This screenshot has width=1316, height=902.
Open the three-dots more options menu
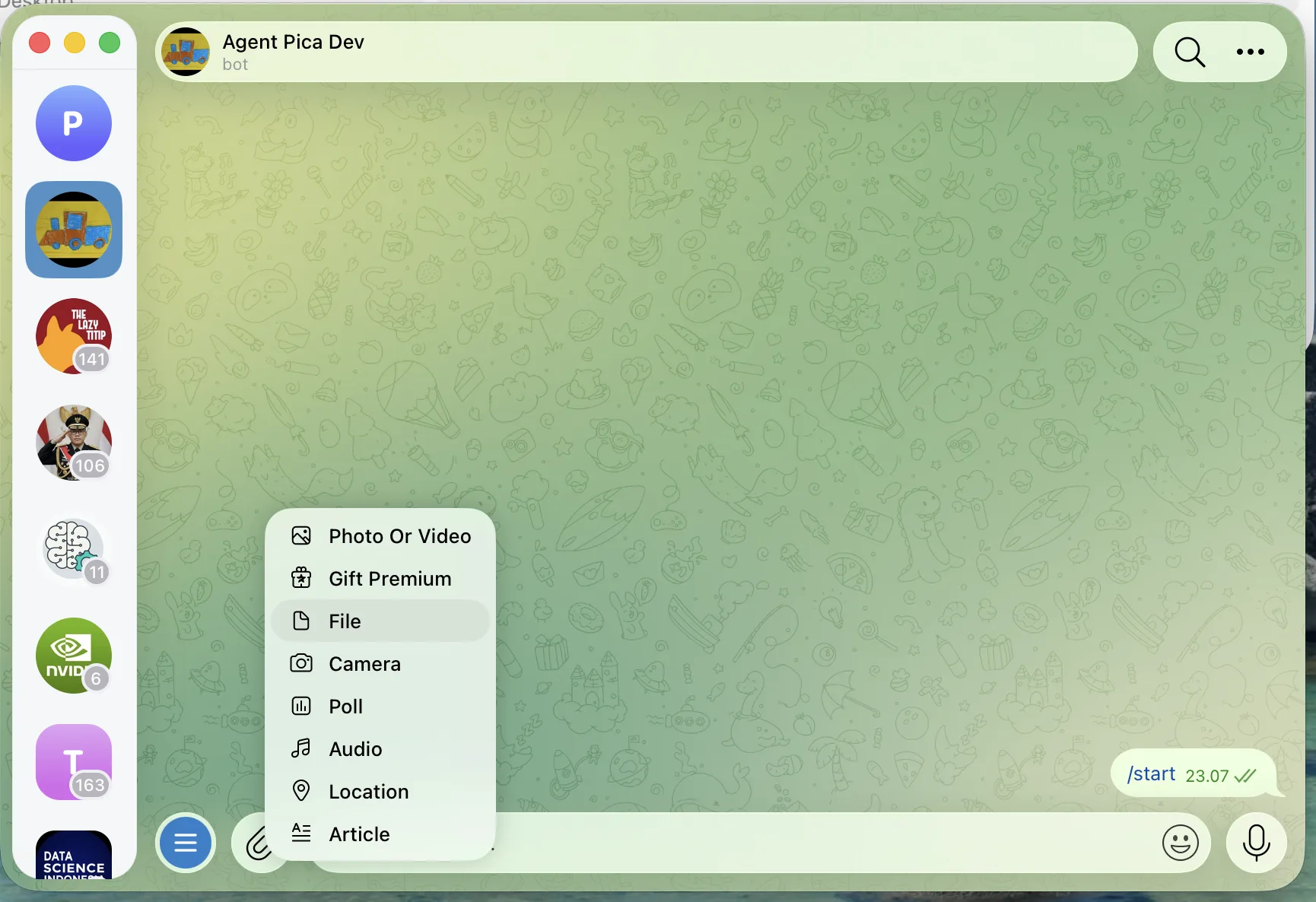coord(1250,52)
